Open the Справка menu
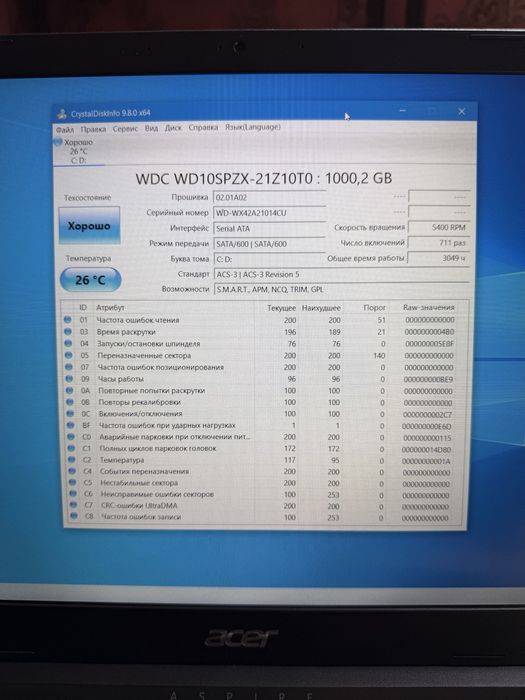This screenshot has width=525, height=700. [x=203, y=127]
